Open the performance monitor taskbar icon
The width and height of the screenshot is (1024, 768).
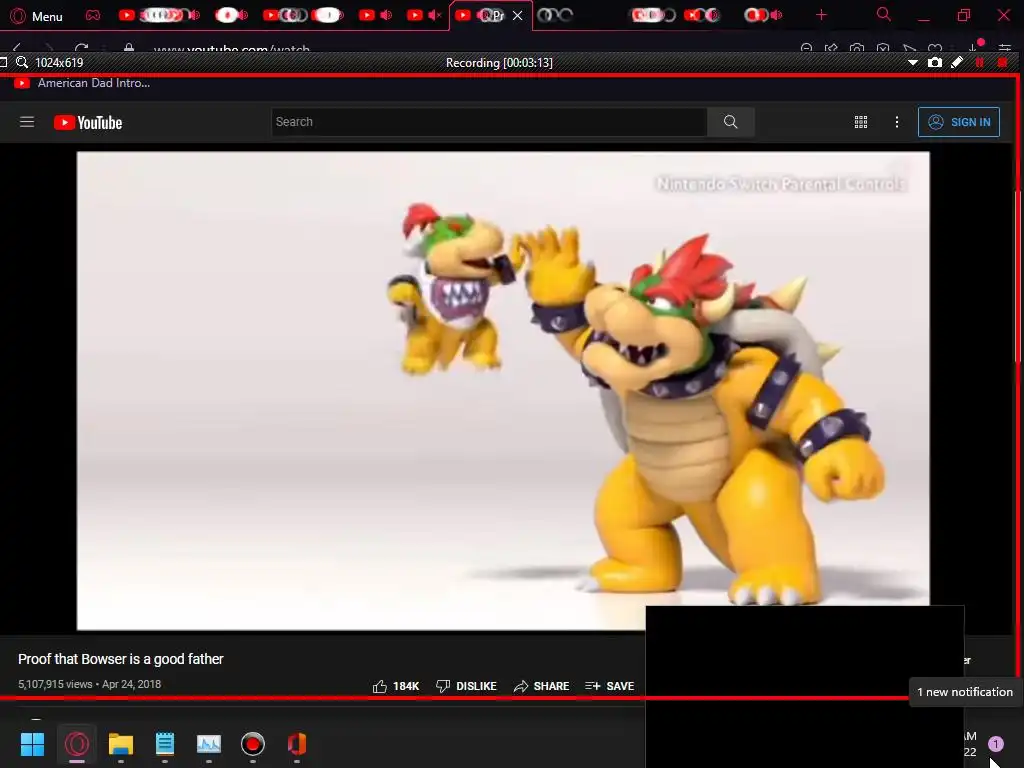pos(209,744)
